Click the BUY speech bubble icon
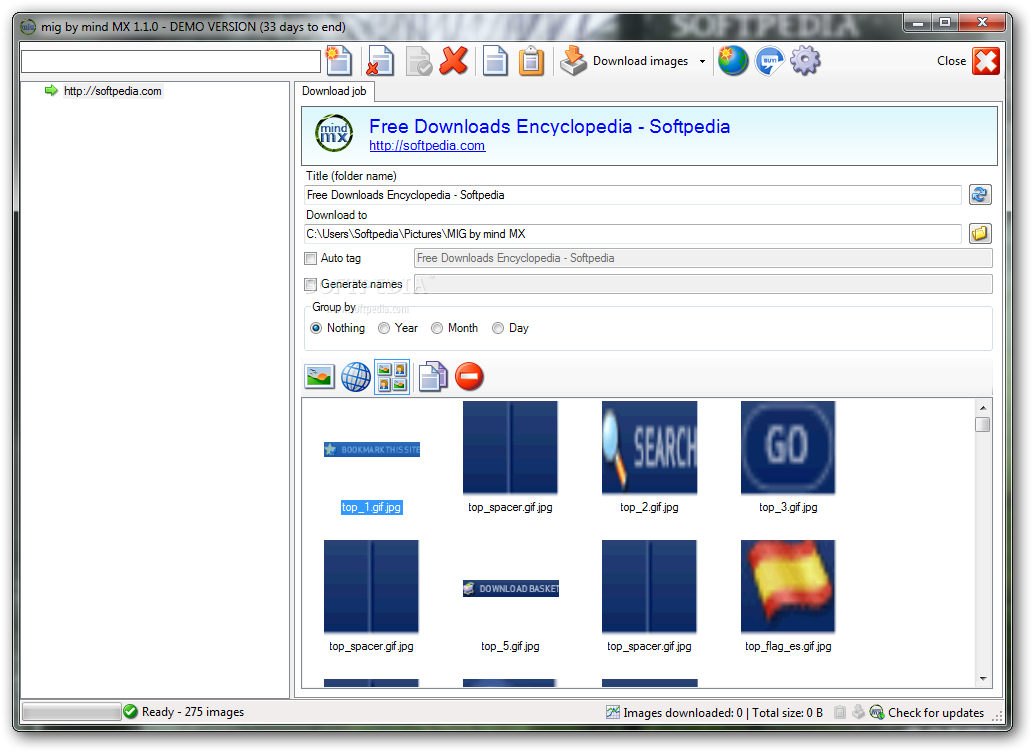 769,61
